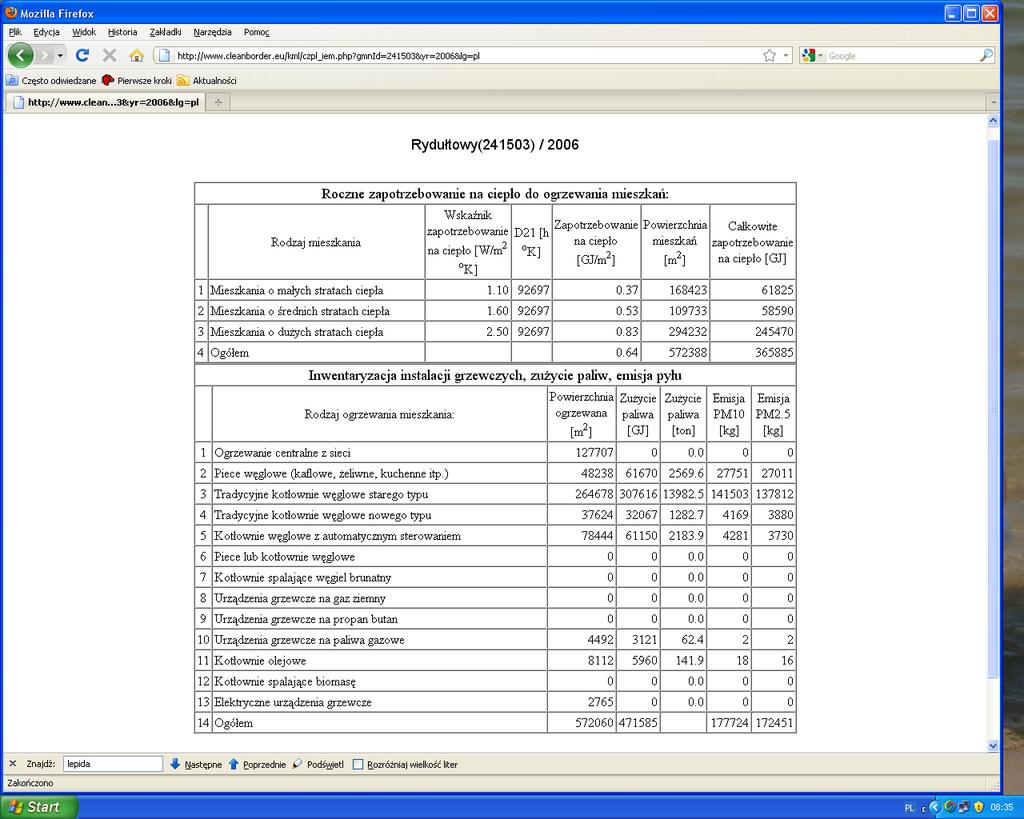Open the back/forward history dropdown arrow
Viewport: 1024px width, 819px height.
click(60, 56)
